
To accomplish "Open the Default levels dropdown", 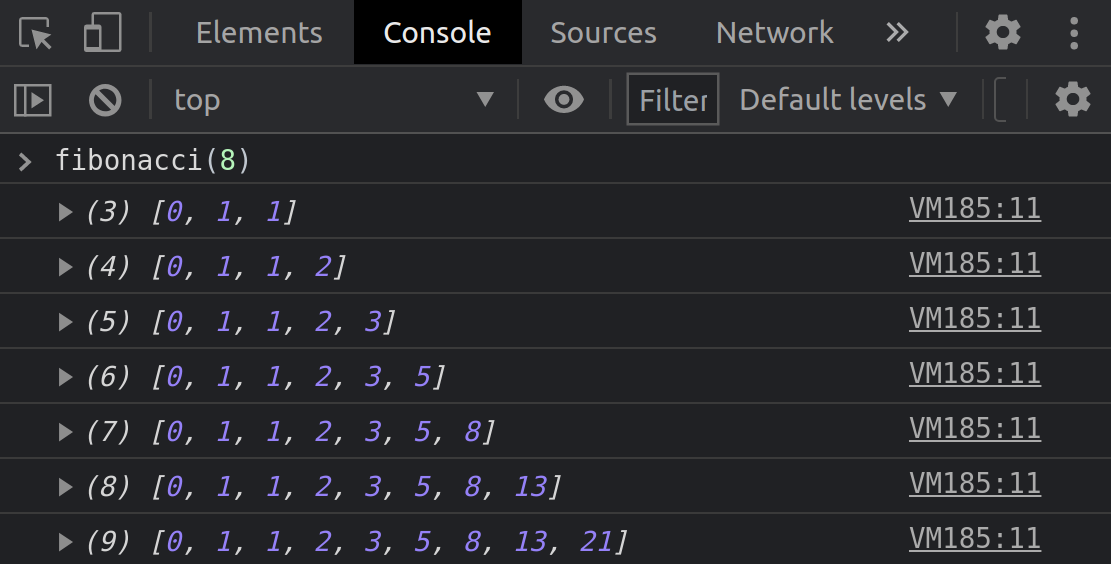I will 849,100.
